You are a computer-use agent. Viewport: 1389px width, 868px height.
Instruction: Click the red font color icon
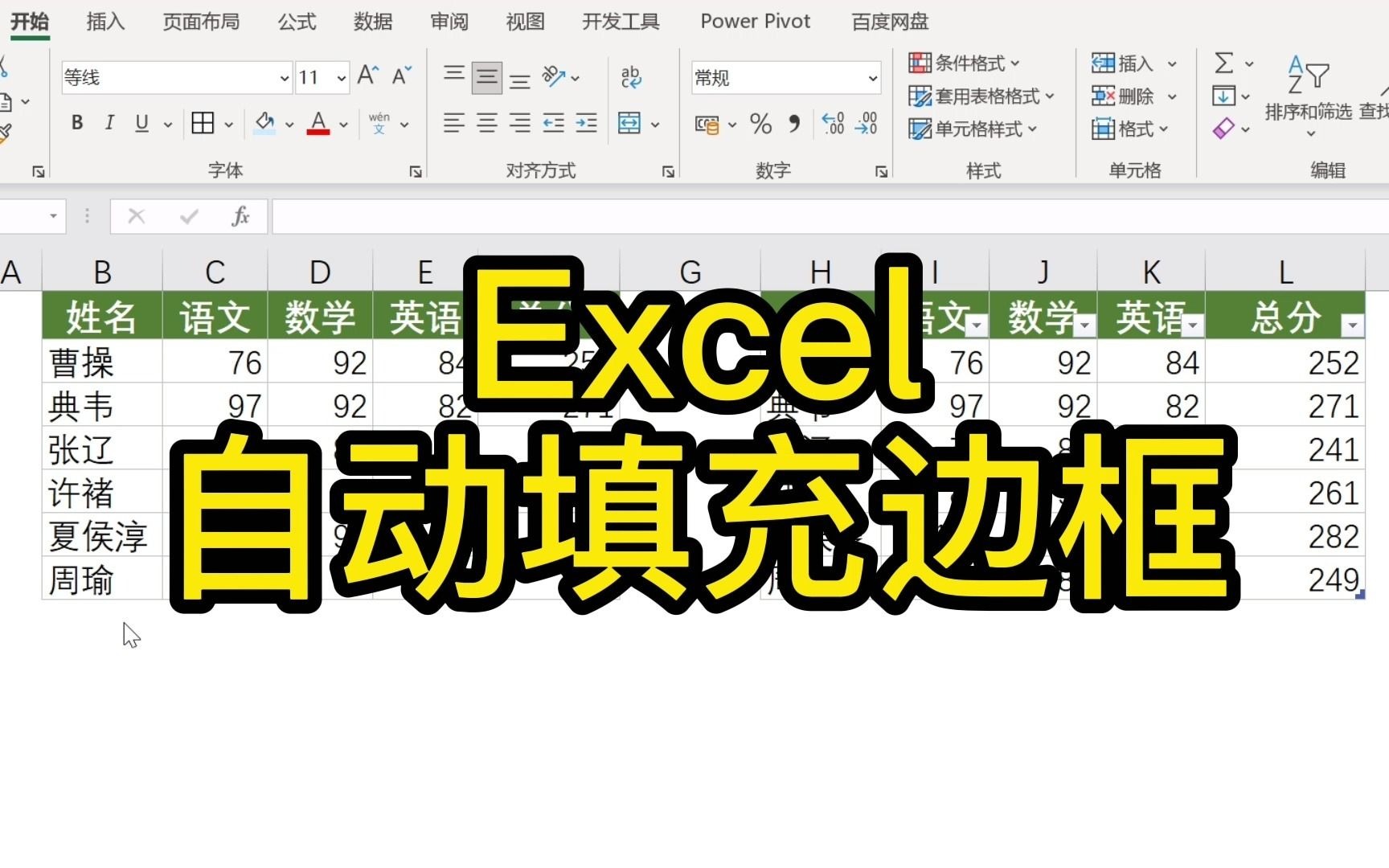click(318, 123)
